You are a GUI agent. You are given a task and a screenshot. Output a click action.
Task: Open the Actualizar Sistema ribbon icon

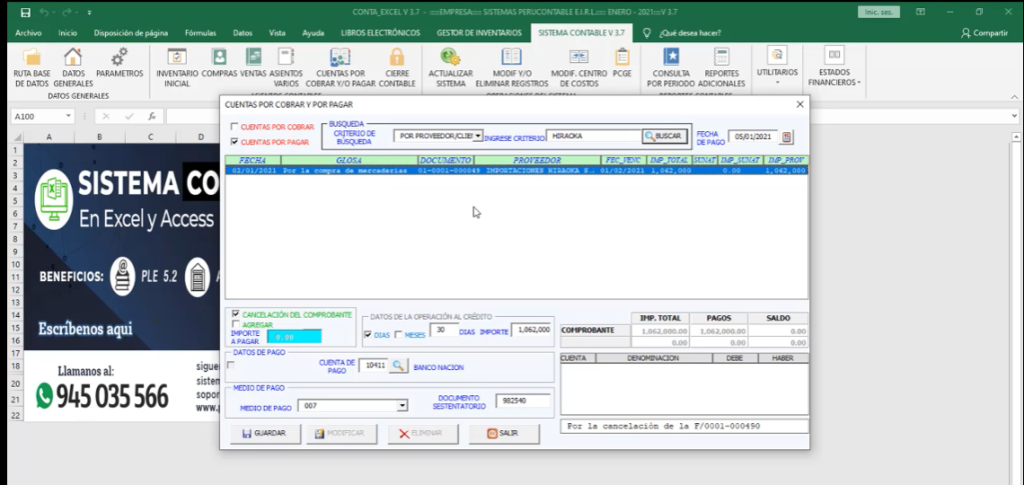pyautogui.click(x=450, y=58)
